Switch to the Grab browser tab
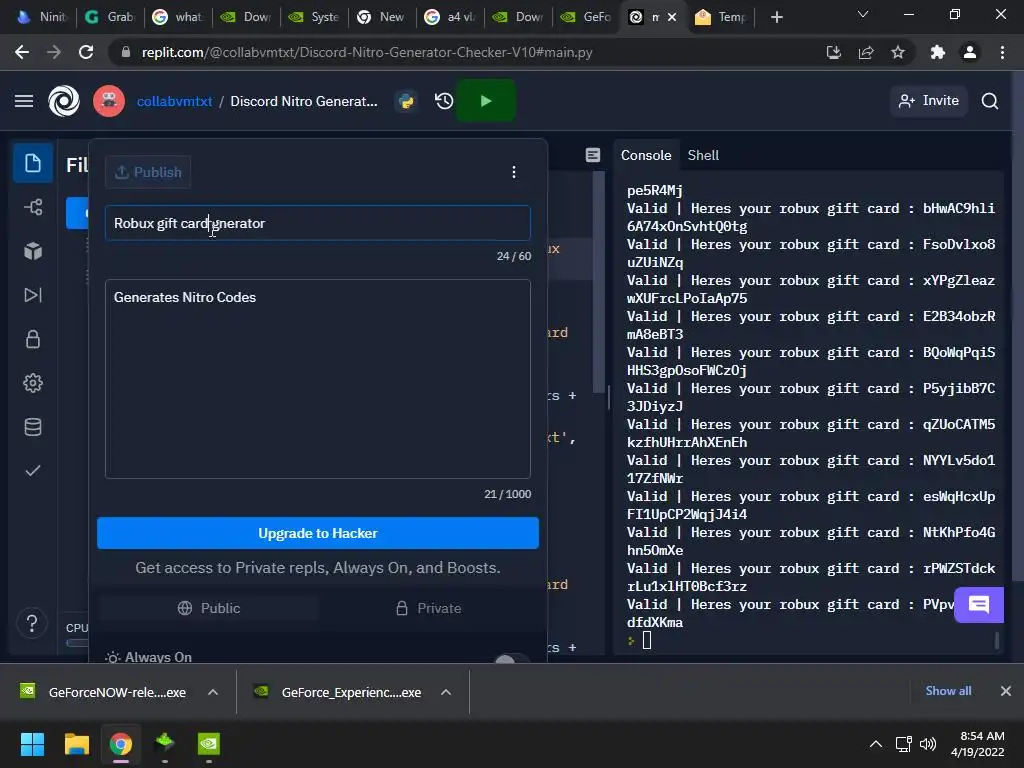This screenshot has width=1024, height=768. [x=110, y=17]
